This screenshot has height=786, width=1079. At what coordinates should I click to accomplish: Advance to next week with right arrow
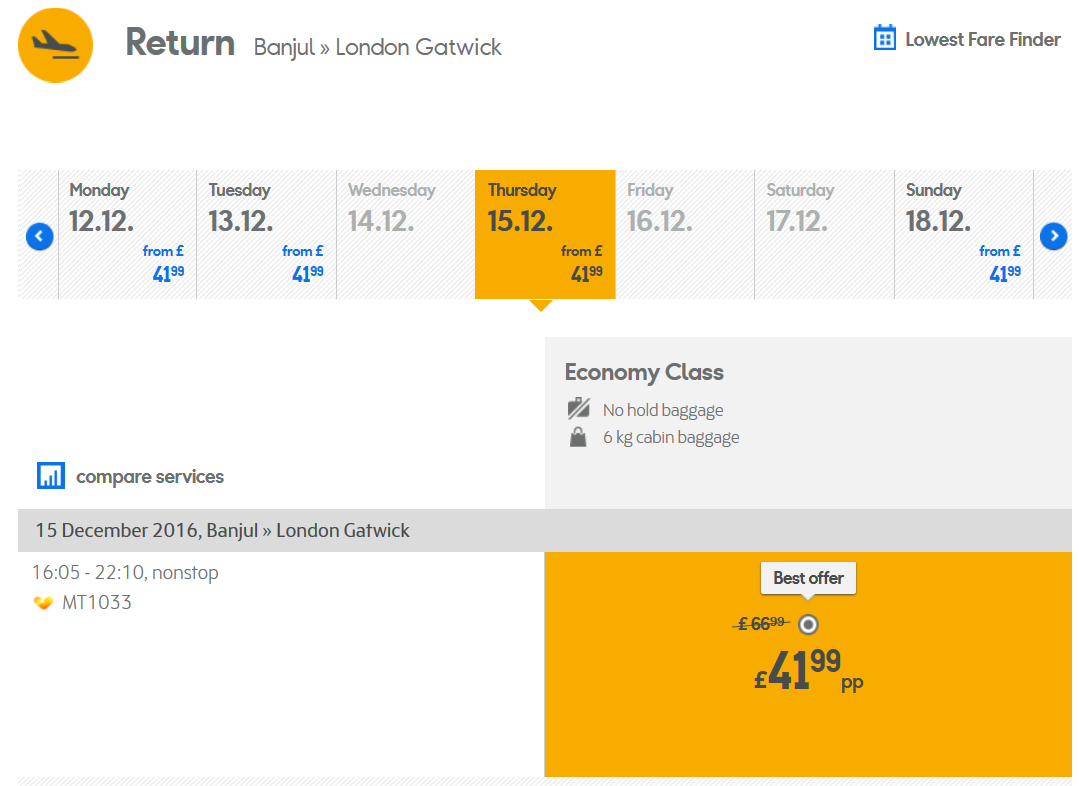(x=1054, y=236)
